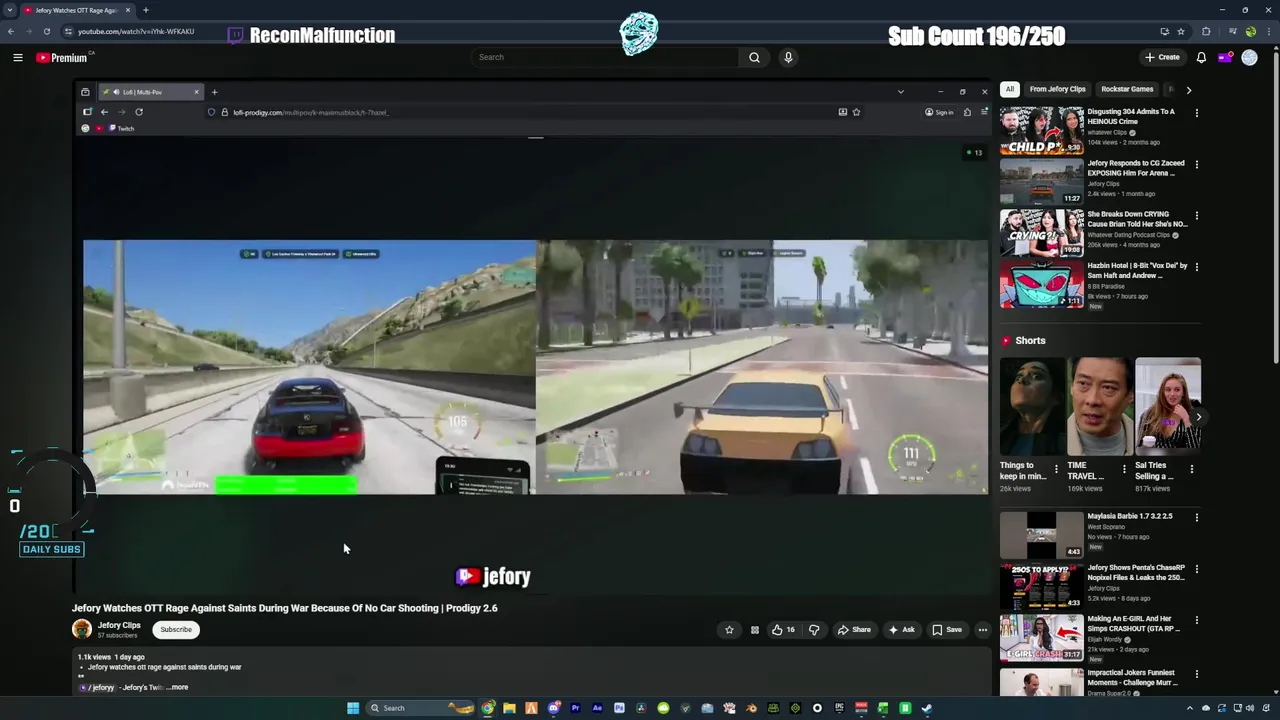Focus the YouTube search field

coord(604,57)
